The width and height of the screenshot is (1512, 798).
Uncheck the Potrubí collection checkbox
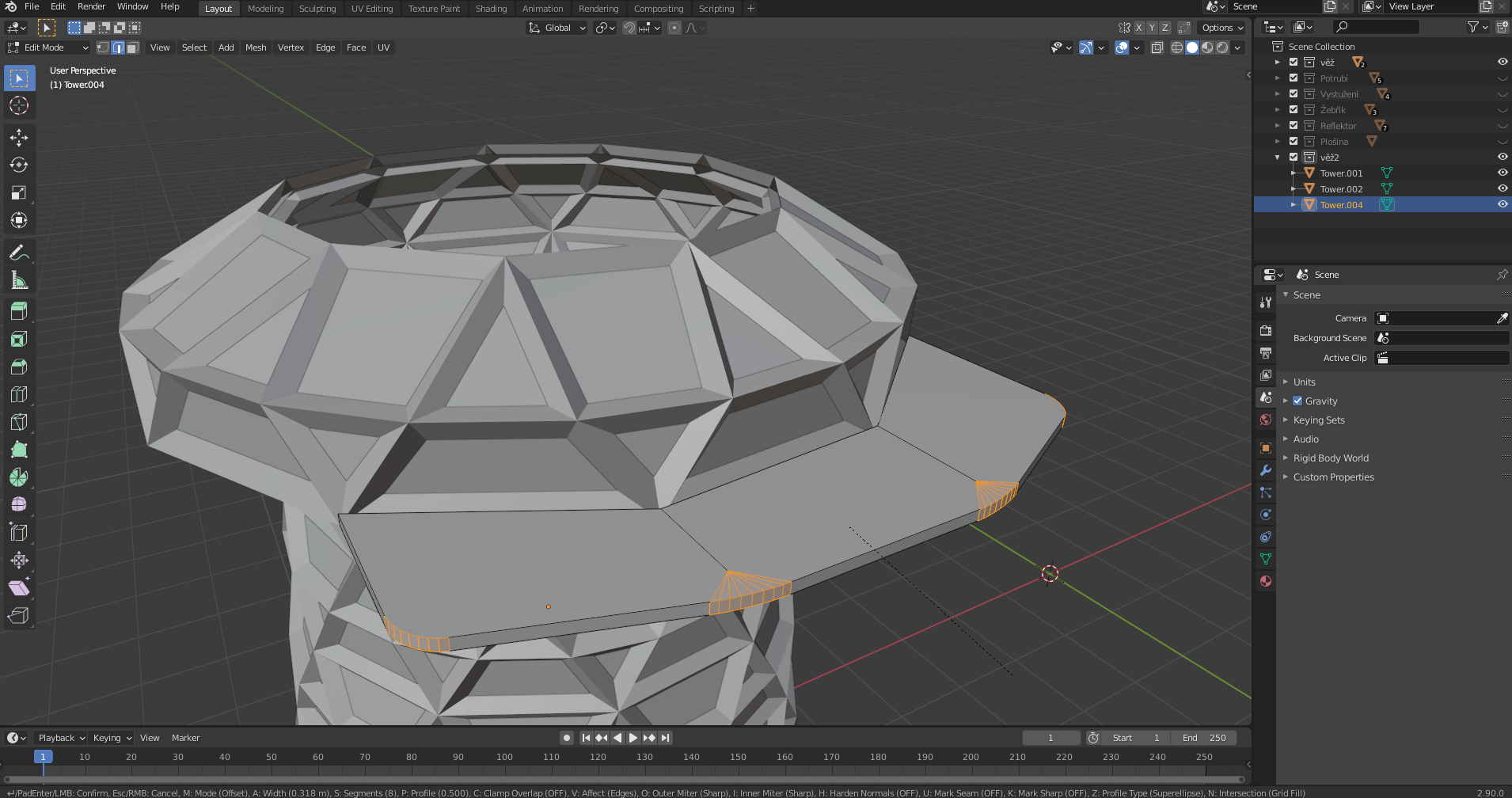1294,78
